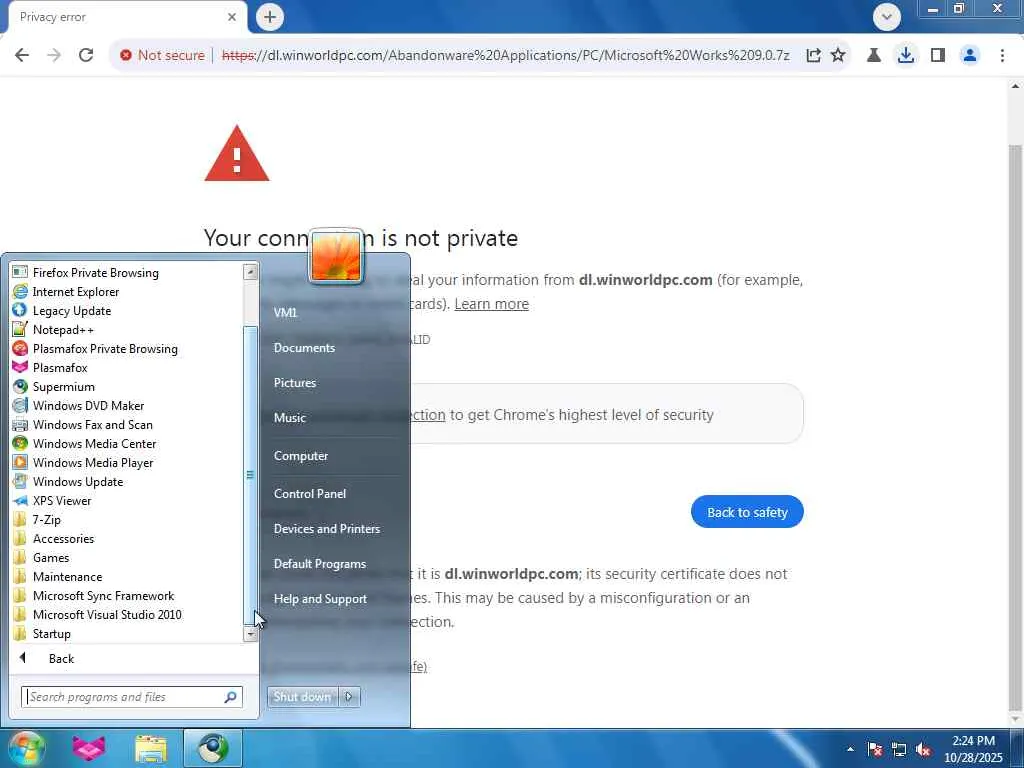Open Devices and Printers

tap(327, 529)
